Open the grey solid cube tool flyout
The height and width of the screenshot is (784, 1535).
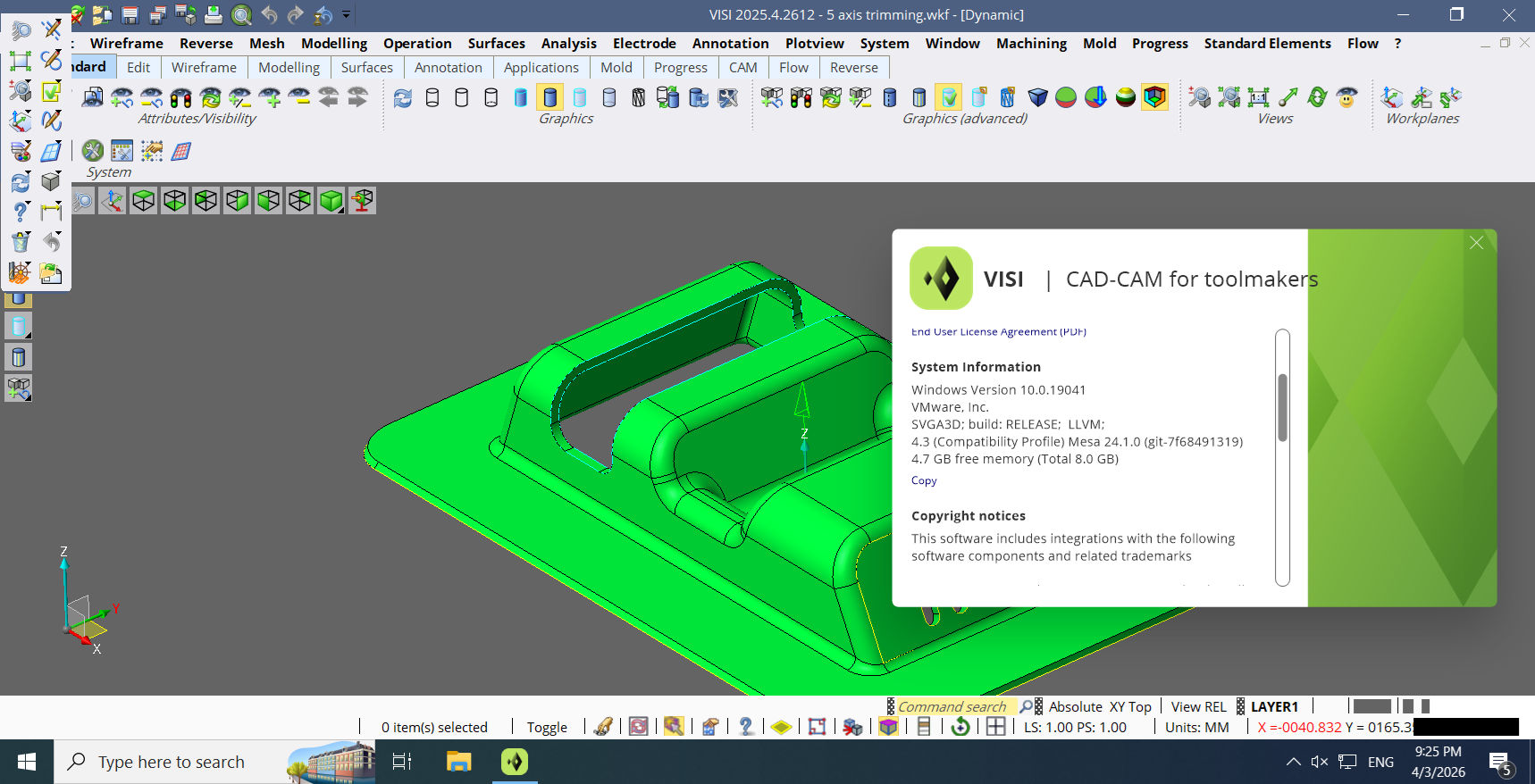tap(52, 181)
